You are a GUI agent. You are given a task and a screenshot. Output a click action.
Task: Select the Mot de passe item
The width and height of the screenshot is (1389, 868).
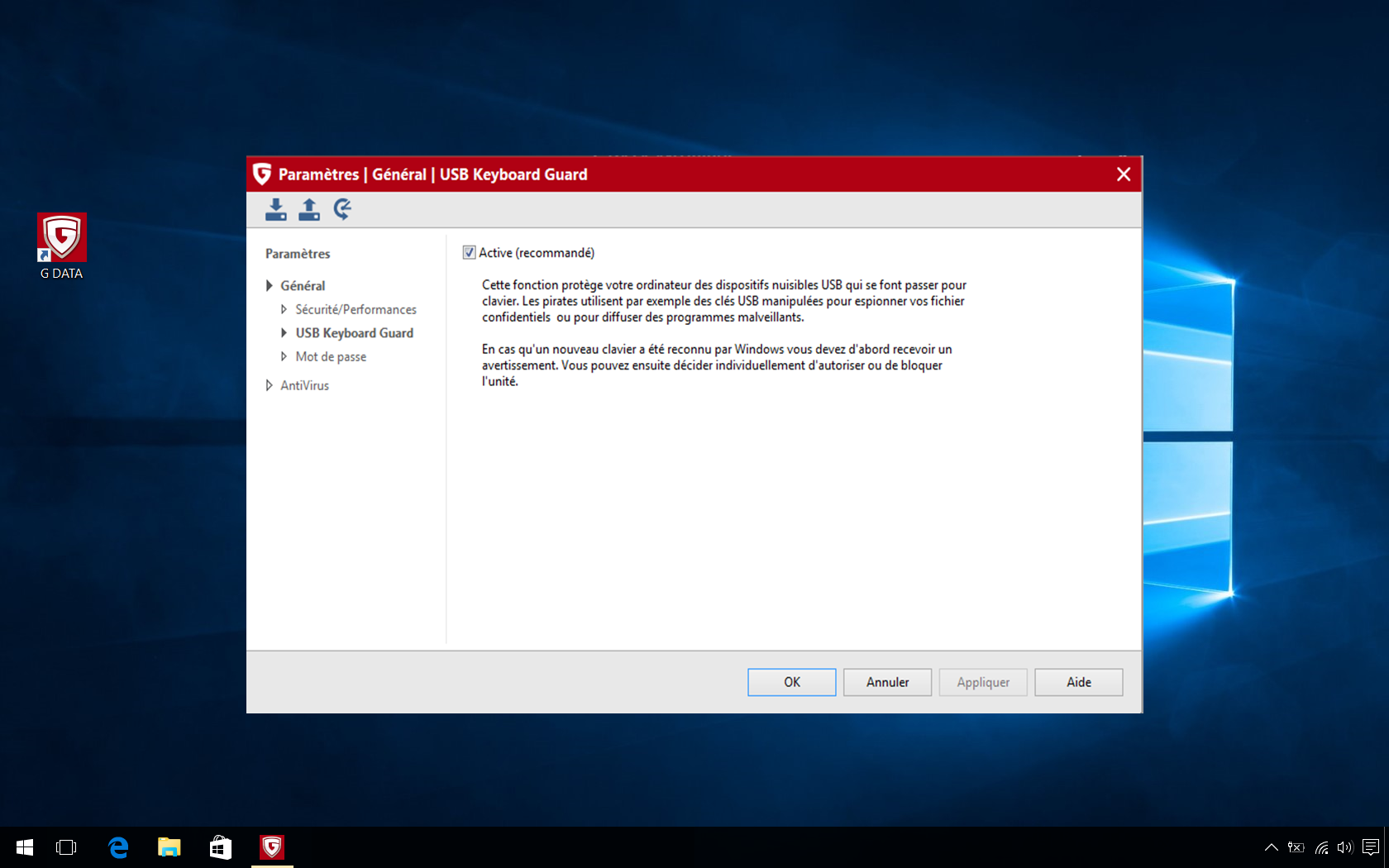pos(331,356)
